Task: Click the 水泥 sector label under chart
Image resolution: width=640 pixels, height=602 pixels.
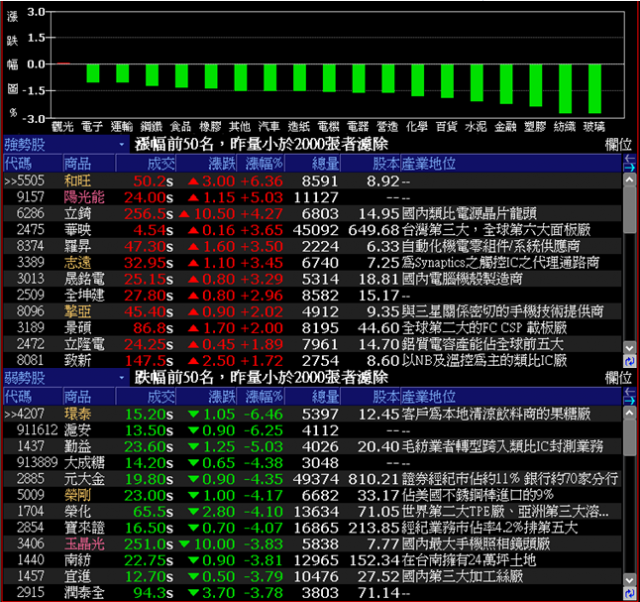Action: click(x=476, y=127)
